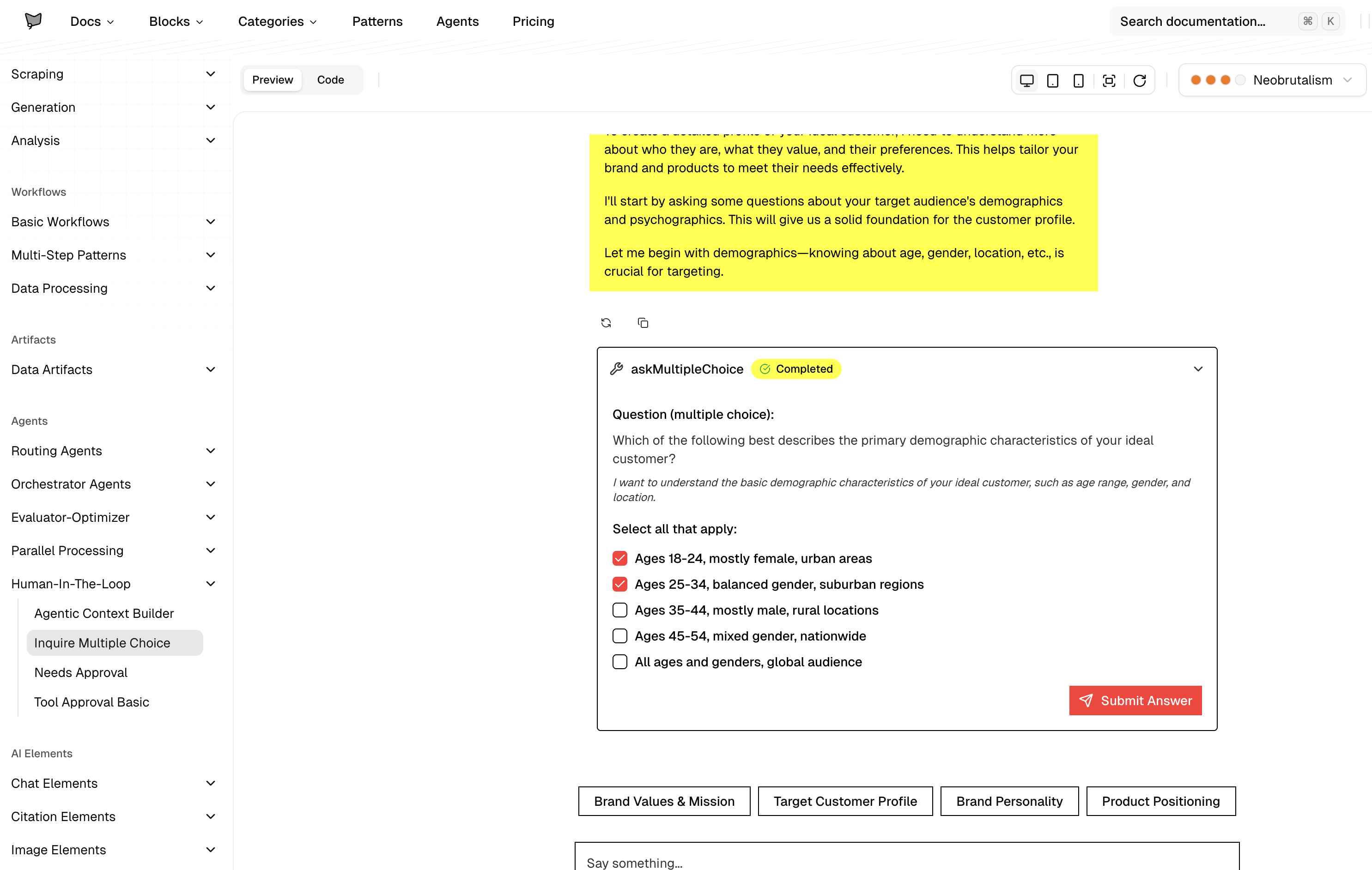The image size is (1372, 870).
Task: Switch to tablet viewport preview
Action: click(x=1053, y=80)
